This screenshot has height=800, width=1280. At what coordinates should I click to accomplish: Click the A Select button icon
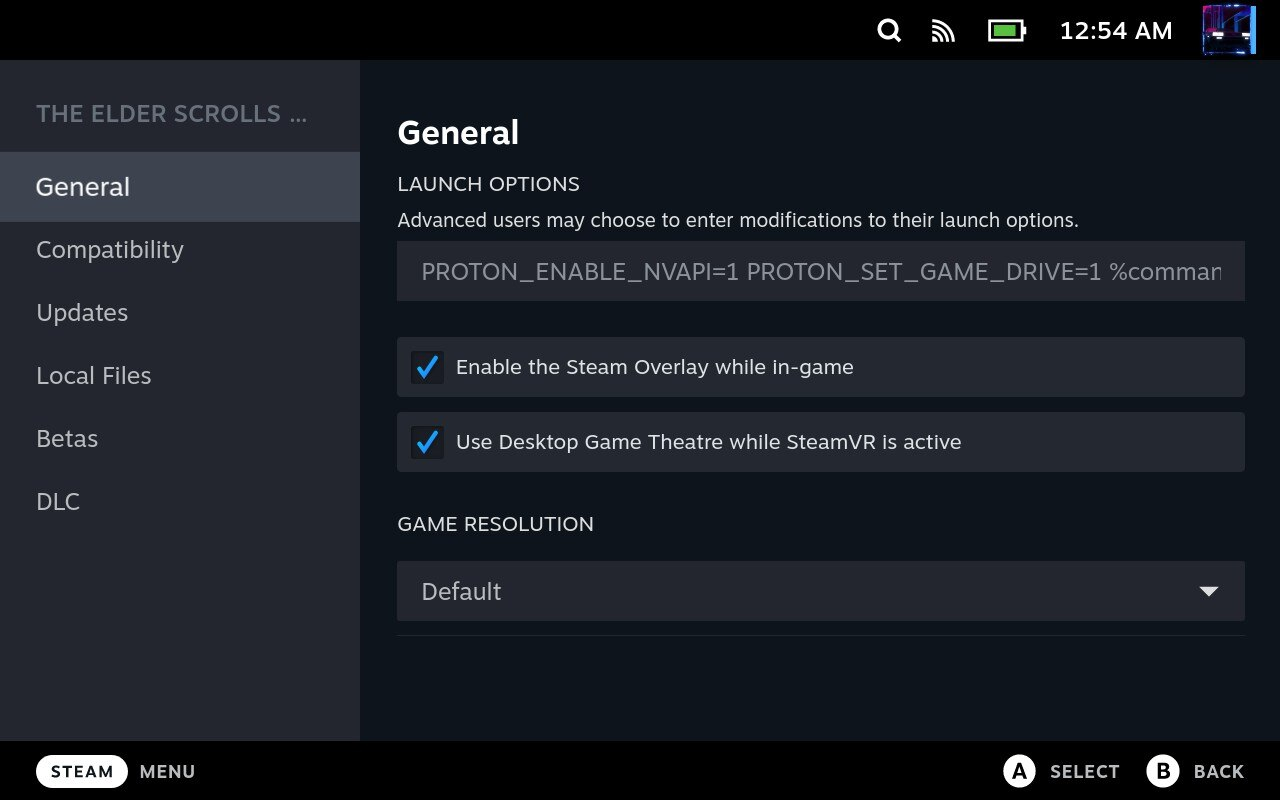pyautogui.click(x=1018, y=771)
